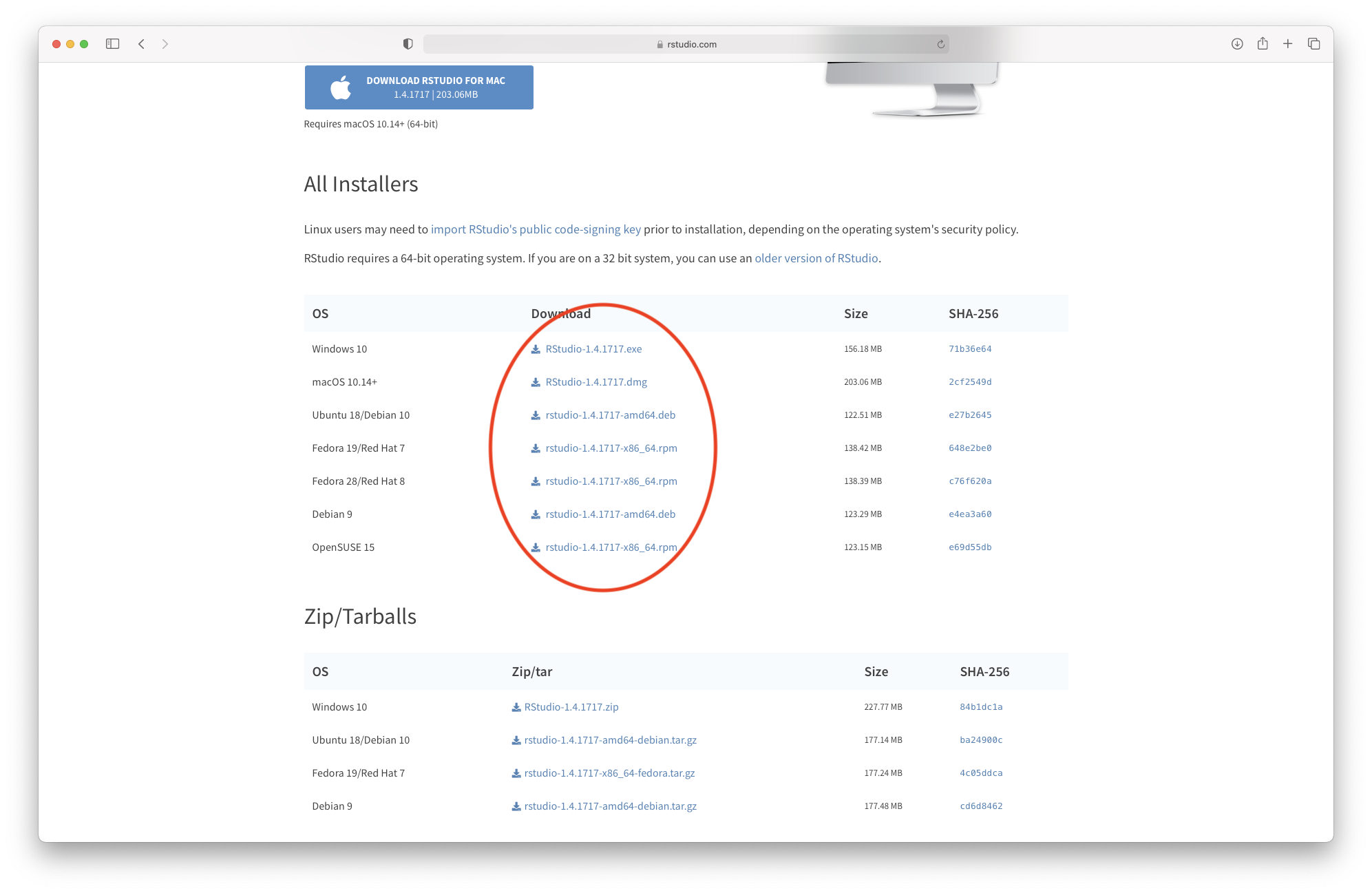Open SHA-256 hash 2cf2549d
The height and width of the screenshot is (893, 1372).
coord(970,382)
